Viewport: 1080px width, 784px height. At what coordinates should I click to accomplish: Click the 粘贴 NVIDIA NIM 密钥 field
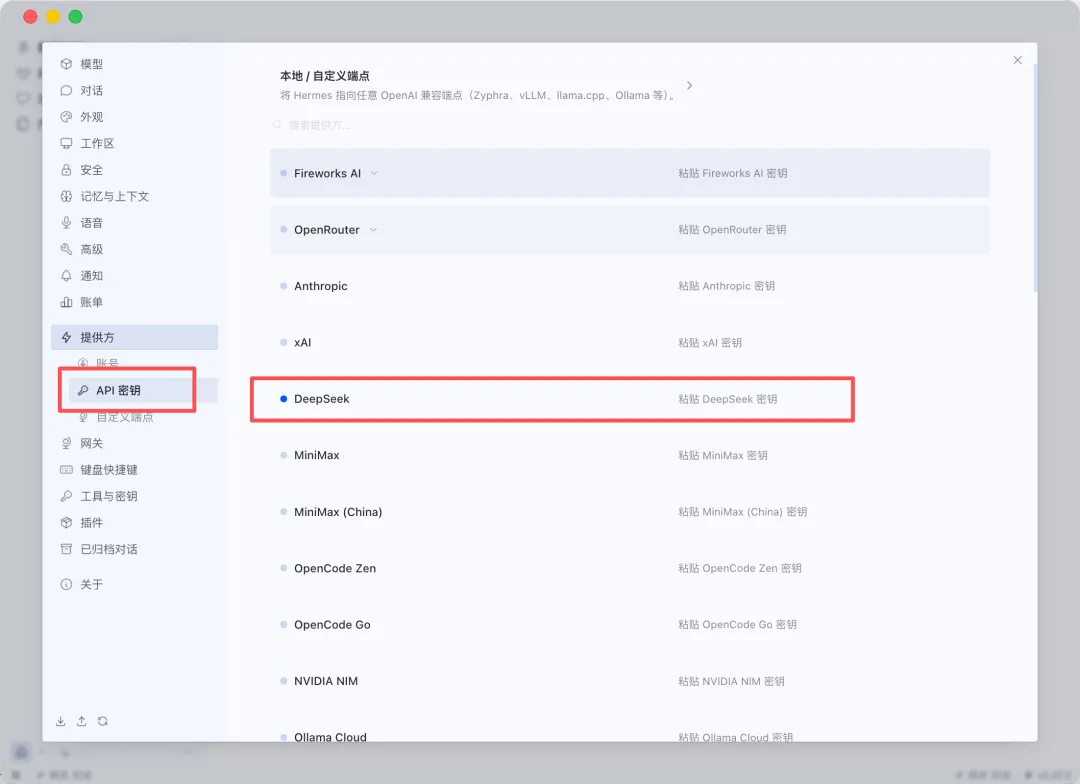pyautogui.click(x=731, y=681)
